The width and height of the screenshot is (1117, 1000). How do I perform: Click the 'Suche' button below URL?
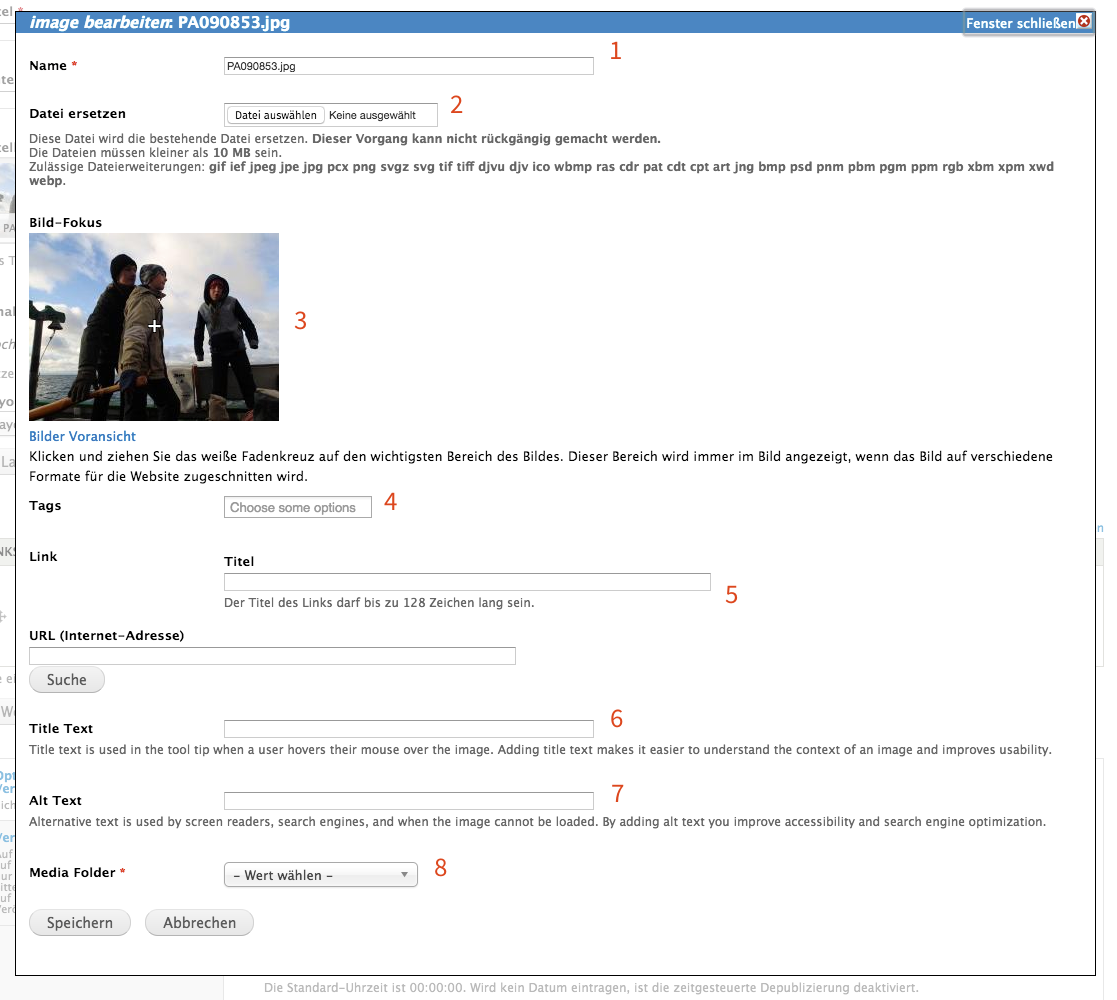[x=67, y=680]
